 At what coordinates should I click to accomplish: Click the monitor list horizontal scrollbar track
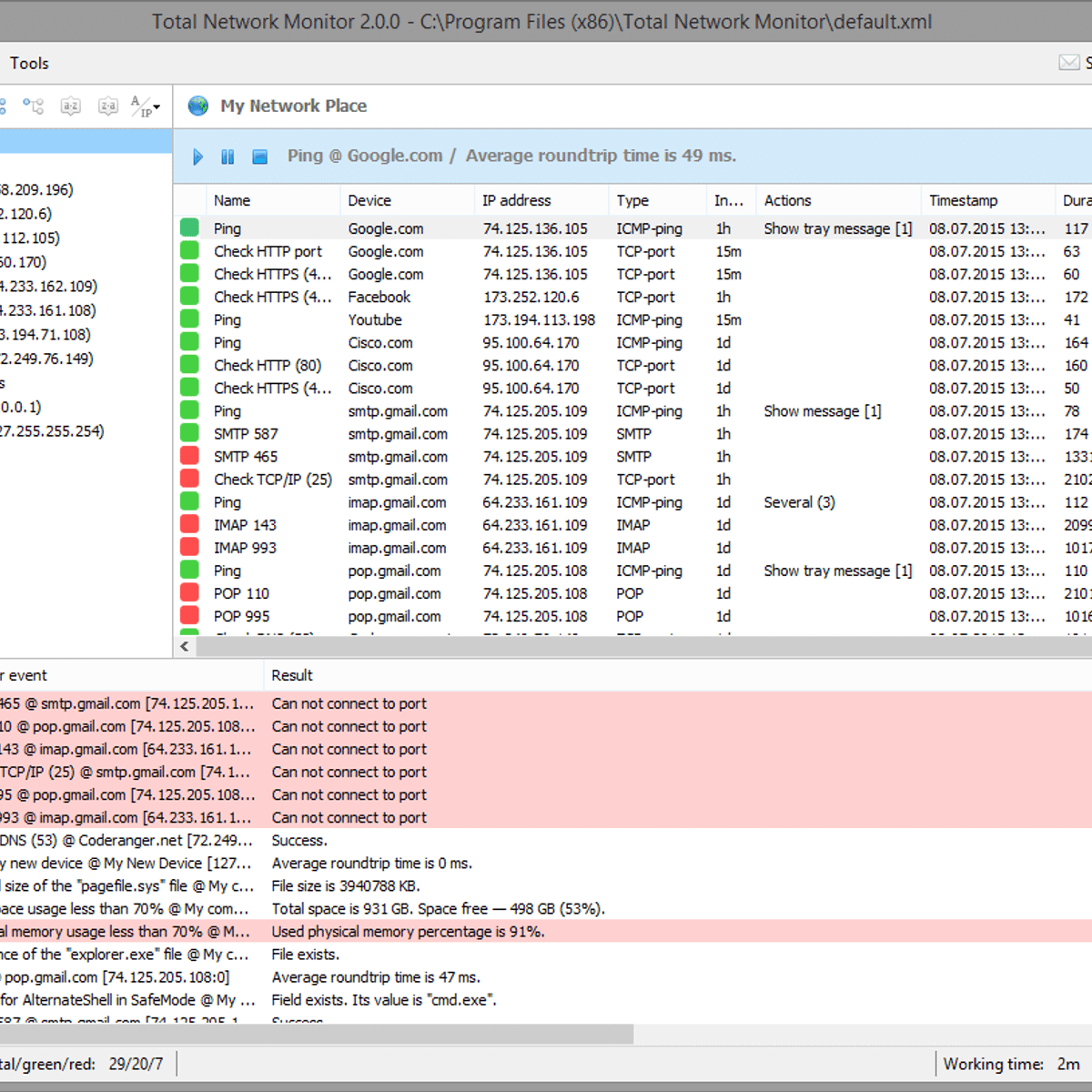[642, 646]
